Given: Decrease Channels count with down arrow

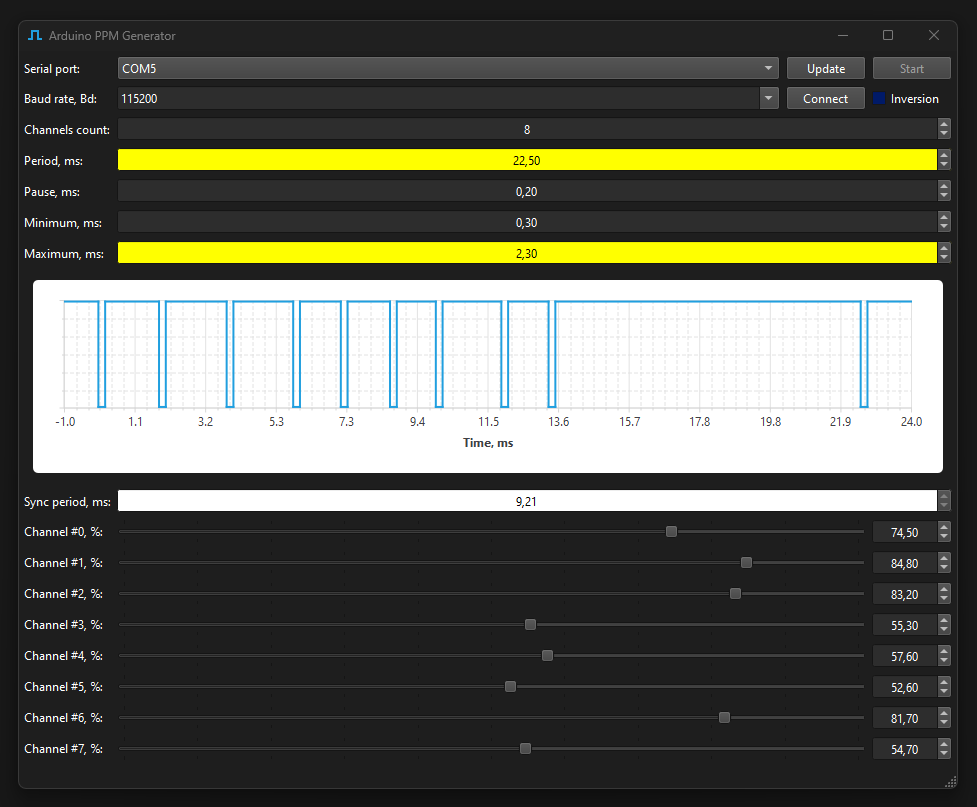Looking at the screenshot, I should tap(944, 135).
